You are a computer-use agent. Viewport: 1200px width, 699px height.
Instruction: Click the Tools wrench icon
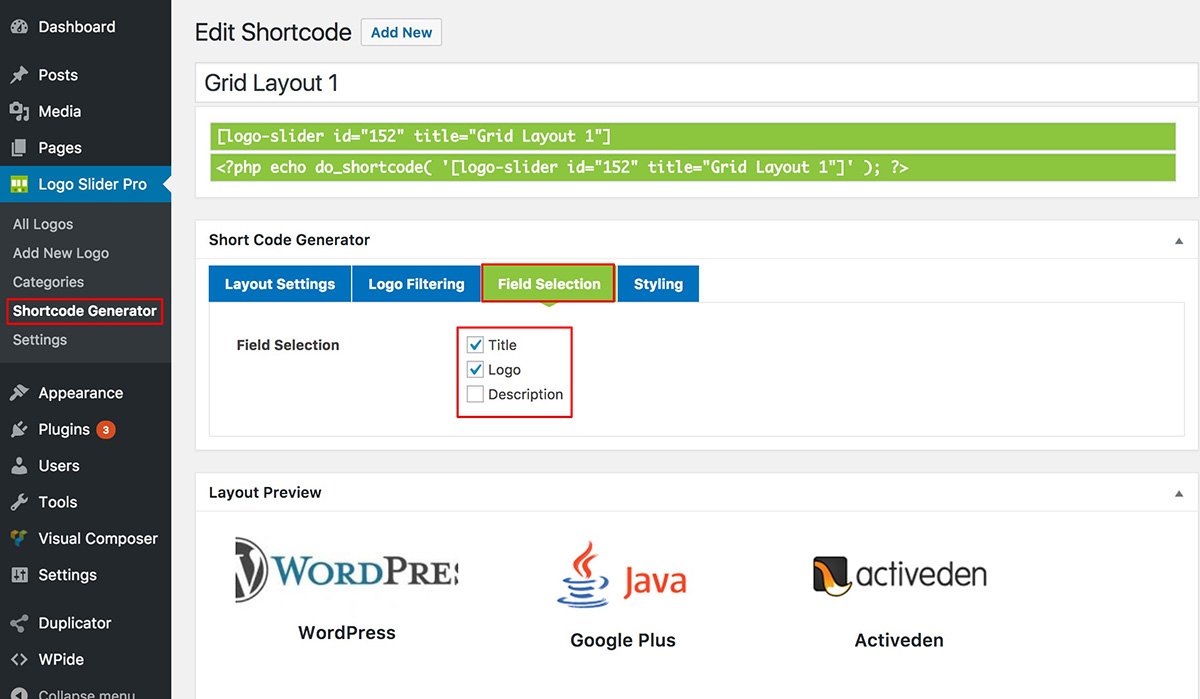point(19,502)
